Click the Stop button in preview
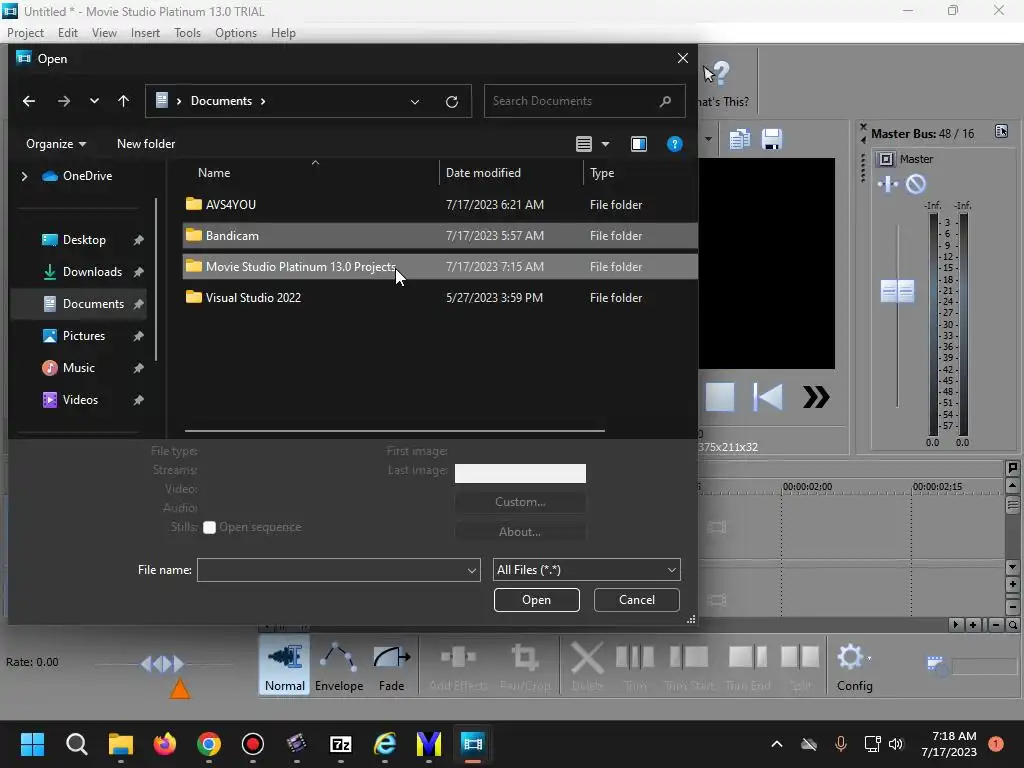 coord(720,396)
